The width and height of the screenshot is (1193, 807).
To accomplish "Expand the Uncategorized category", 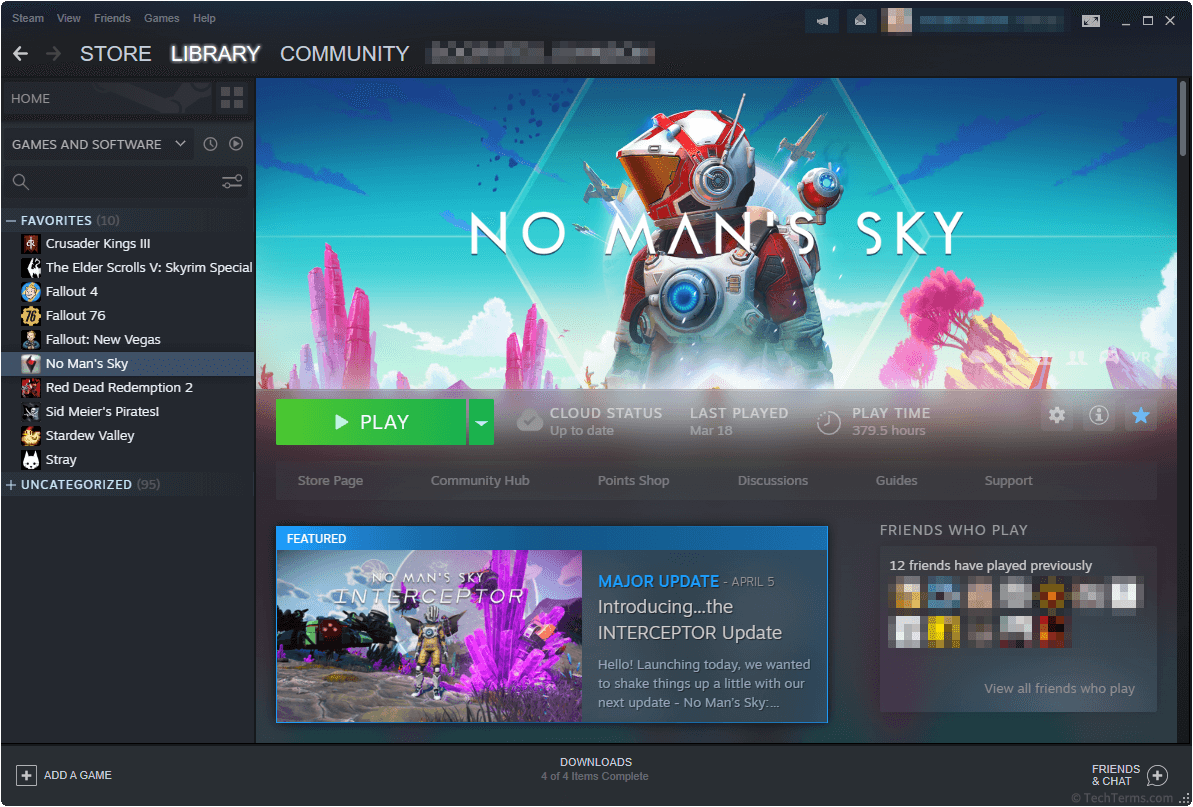I will click(11, 485).
